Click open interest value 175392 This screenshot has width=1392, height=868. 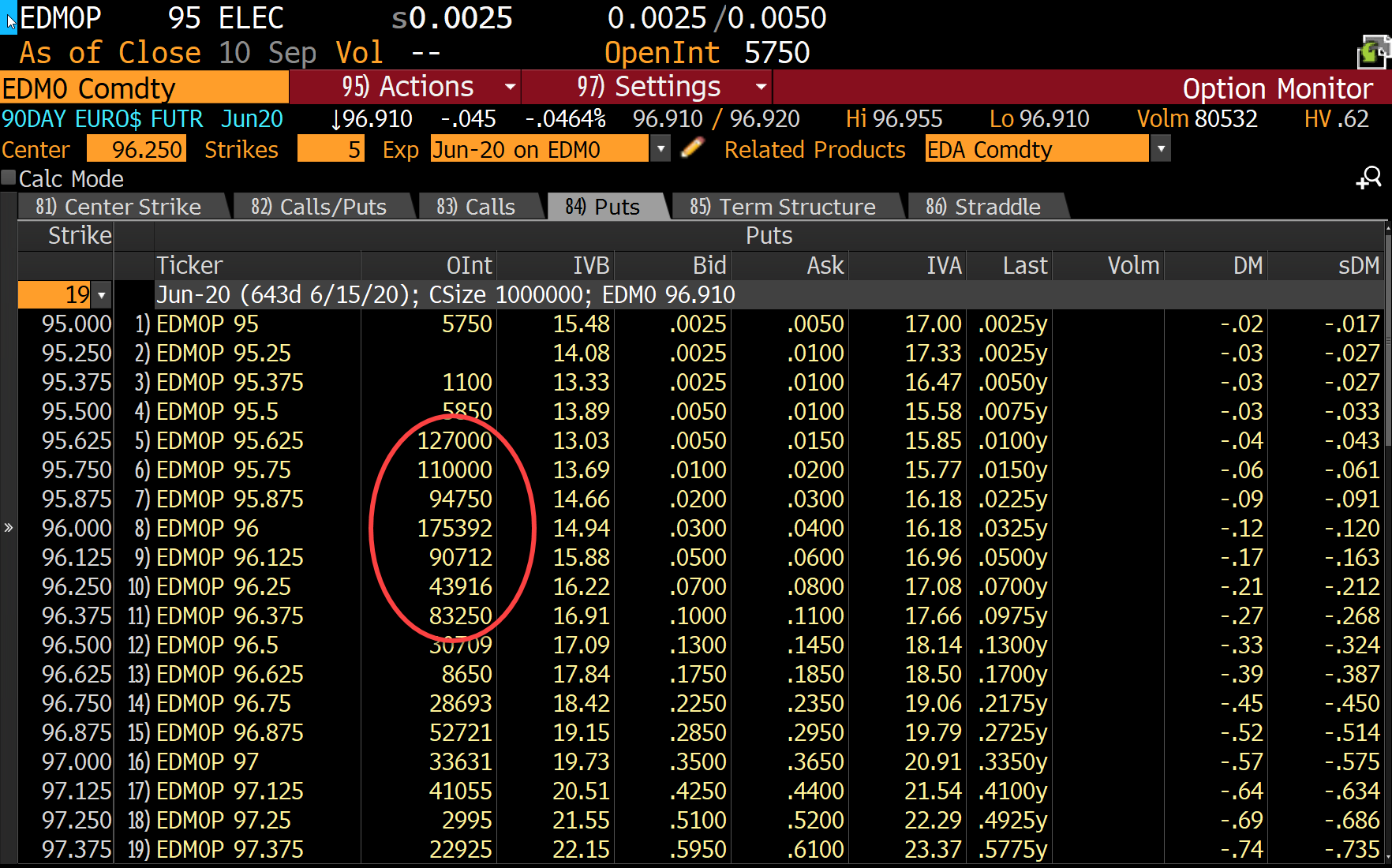(455, 529)
